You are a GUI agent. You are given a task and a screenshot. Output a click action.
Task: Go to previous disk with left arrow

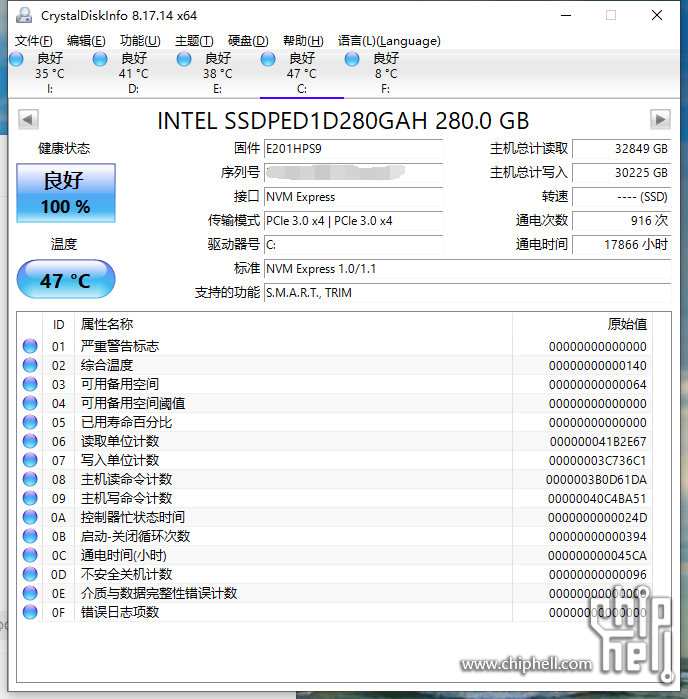[x=28, y=119]
